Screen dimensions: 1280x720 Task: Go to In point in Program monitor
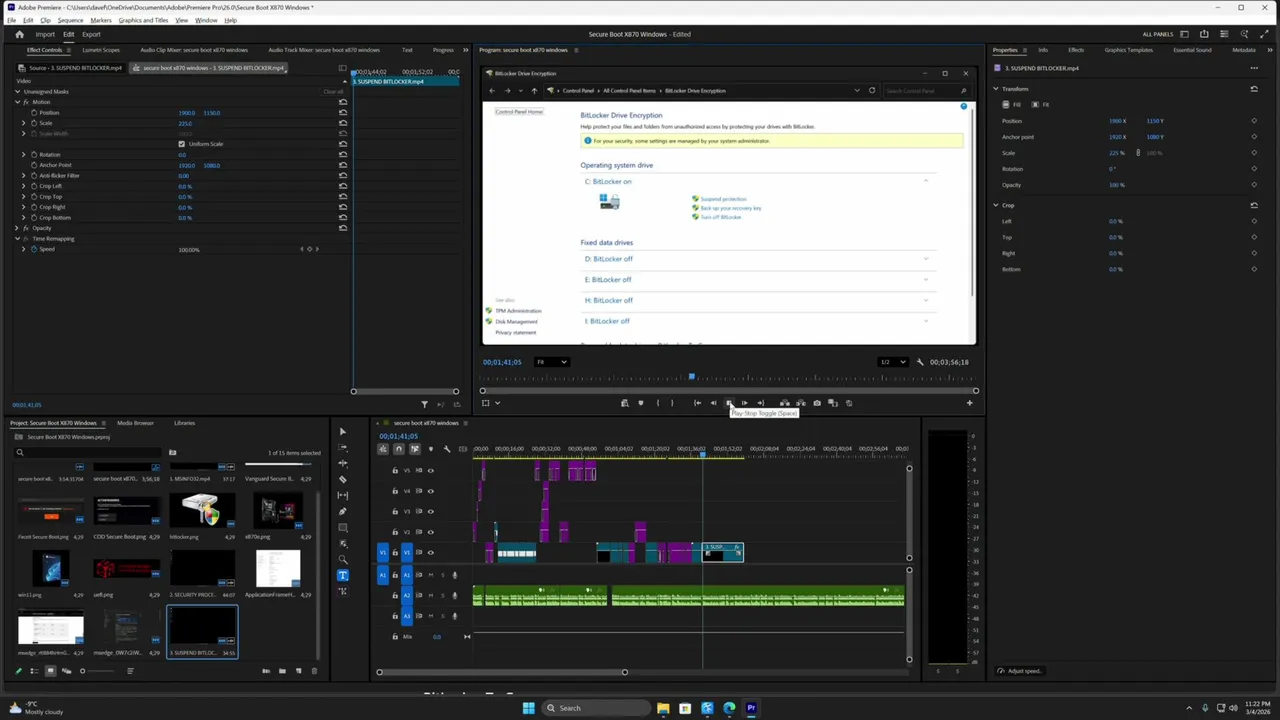pyautogui.click(x=697, y=403)
